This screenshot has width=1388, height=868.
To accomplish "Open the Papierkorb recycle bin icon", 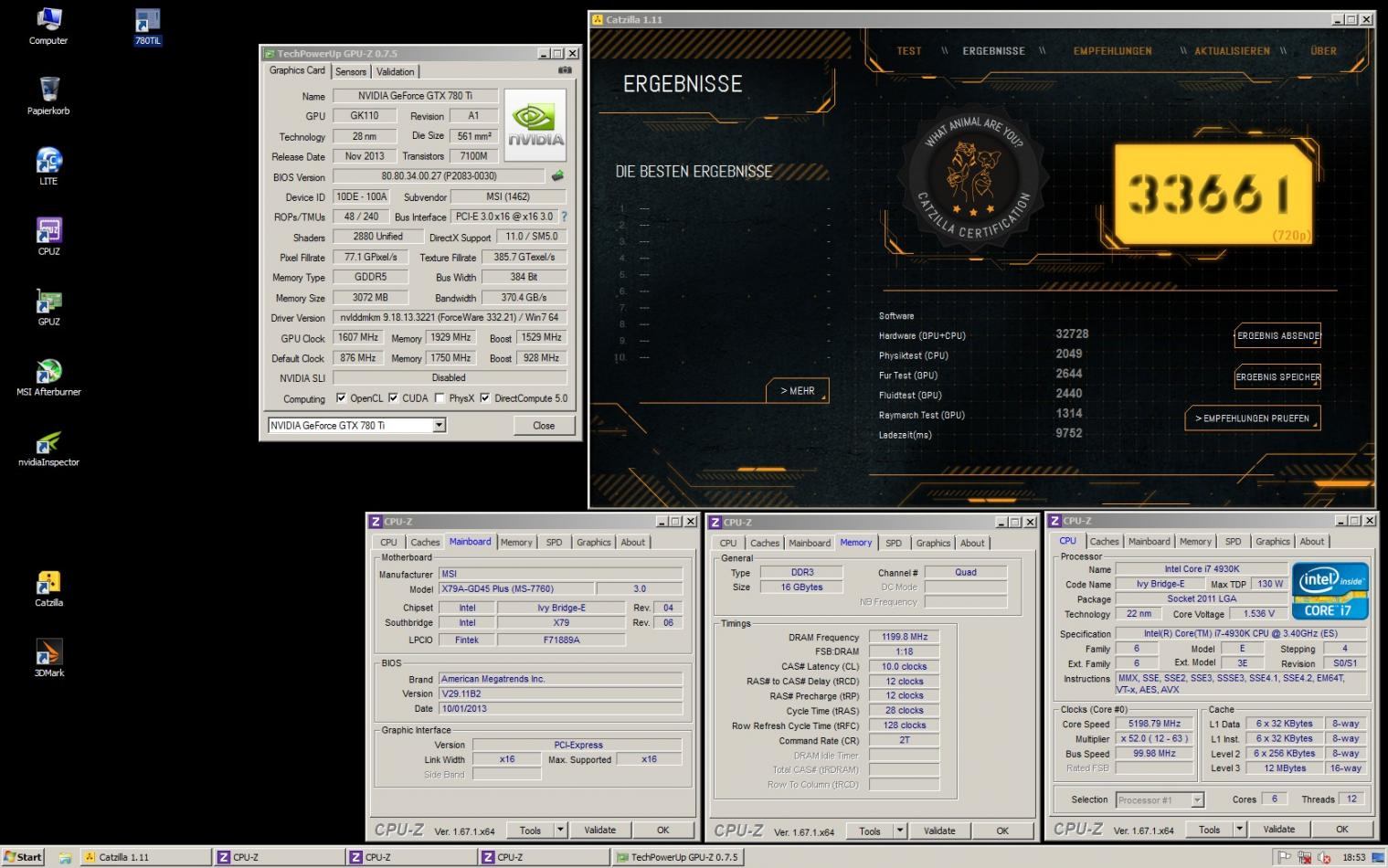I will pyautogui.click(x=48, y=96).
